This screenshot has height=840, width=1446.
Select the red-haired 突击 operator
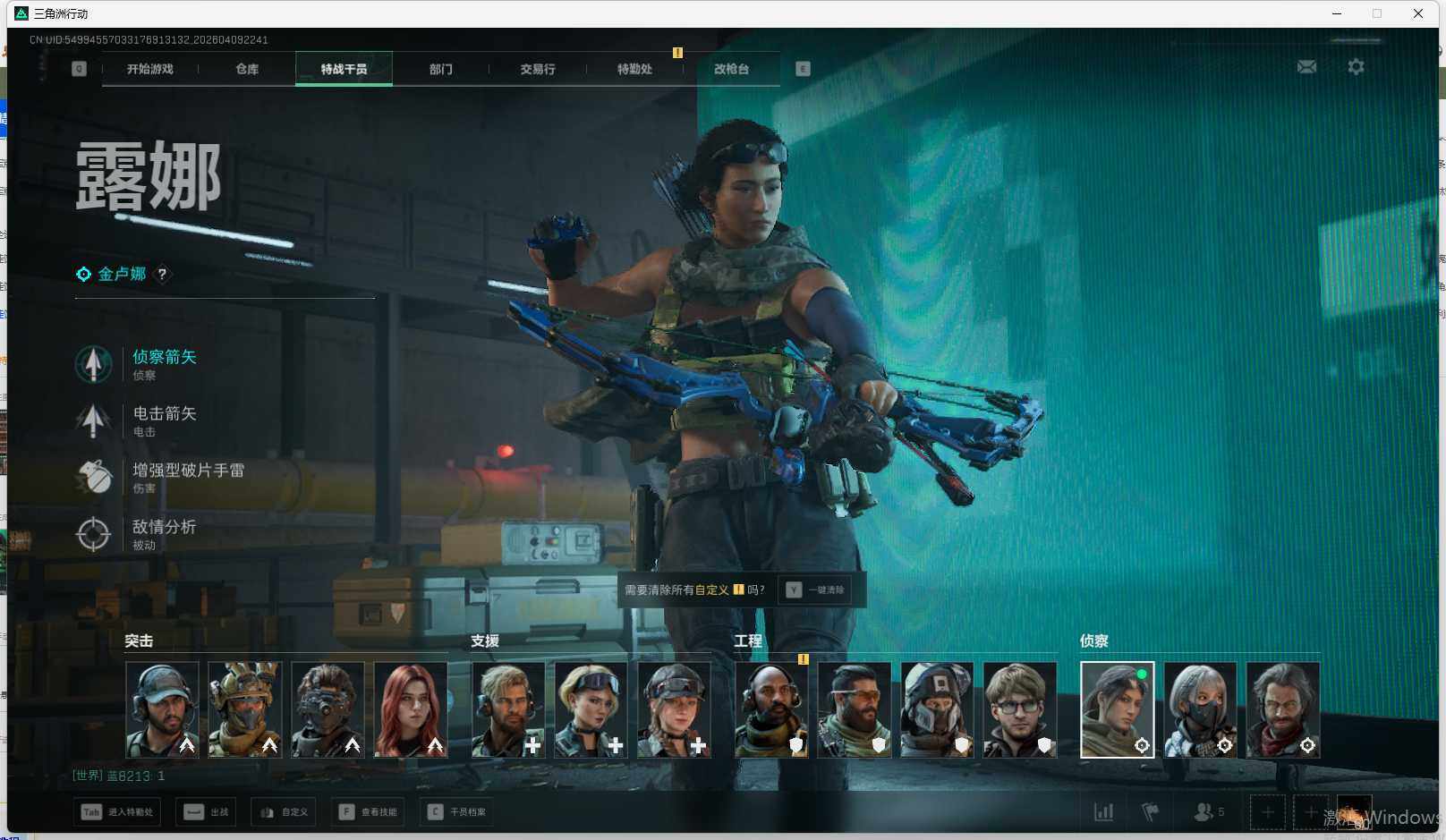[x=411, y=710]
